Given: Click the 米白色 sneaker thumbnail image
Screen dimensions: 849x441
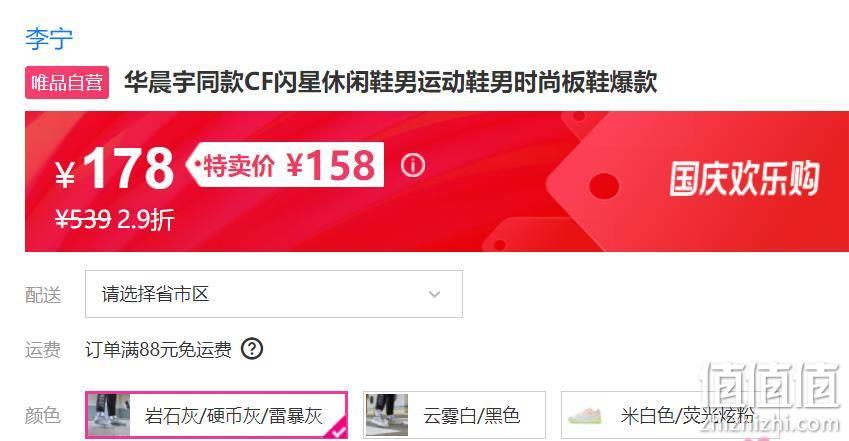Looking at the screenshot, I should (x=585, y=416).
